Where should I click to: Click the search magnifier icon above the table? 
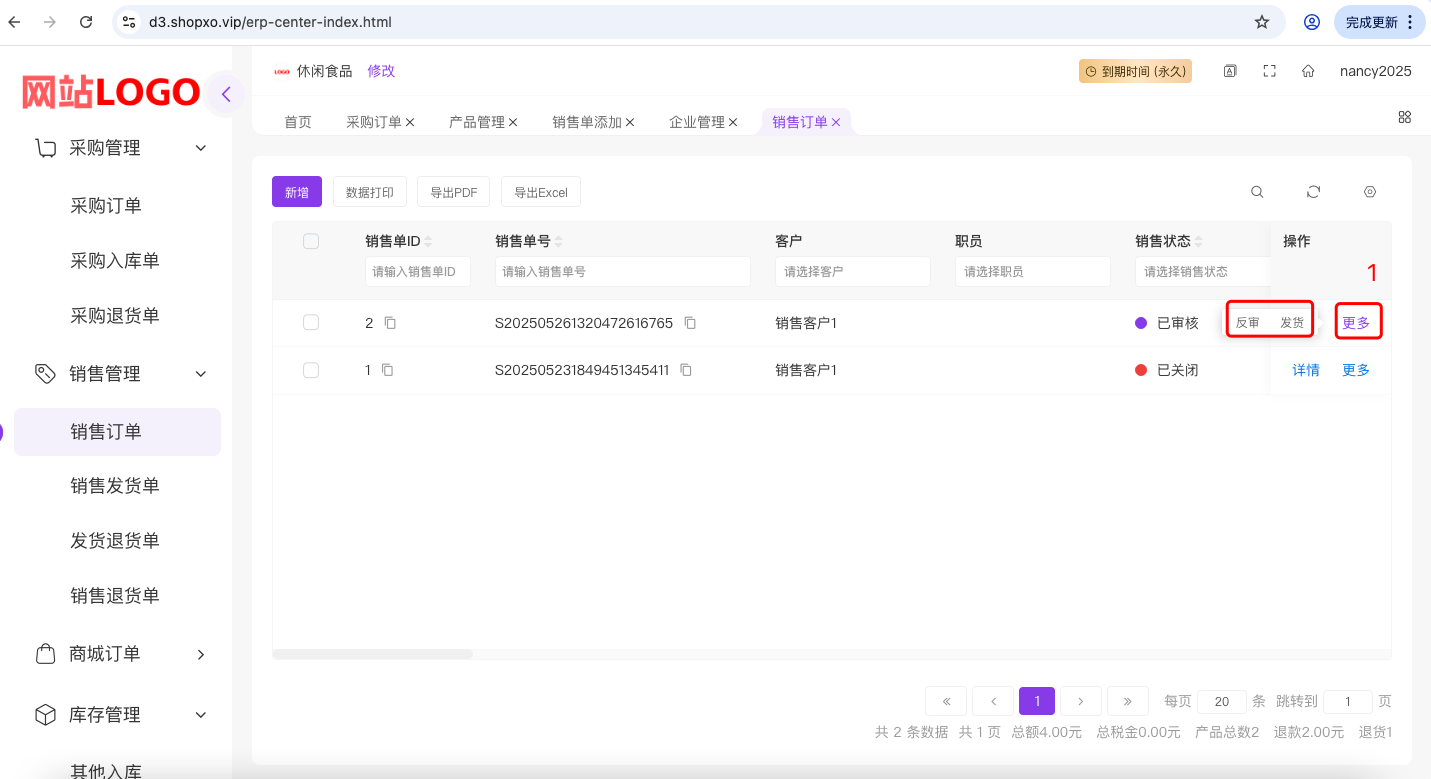(x=1257, y=192)
